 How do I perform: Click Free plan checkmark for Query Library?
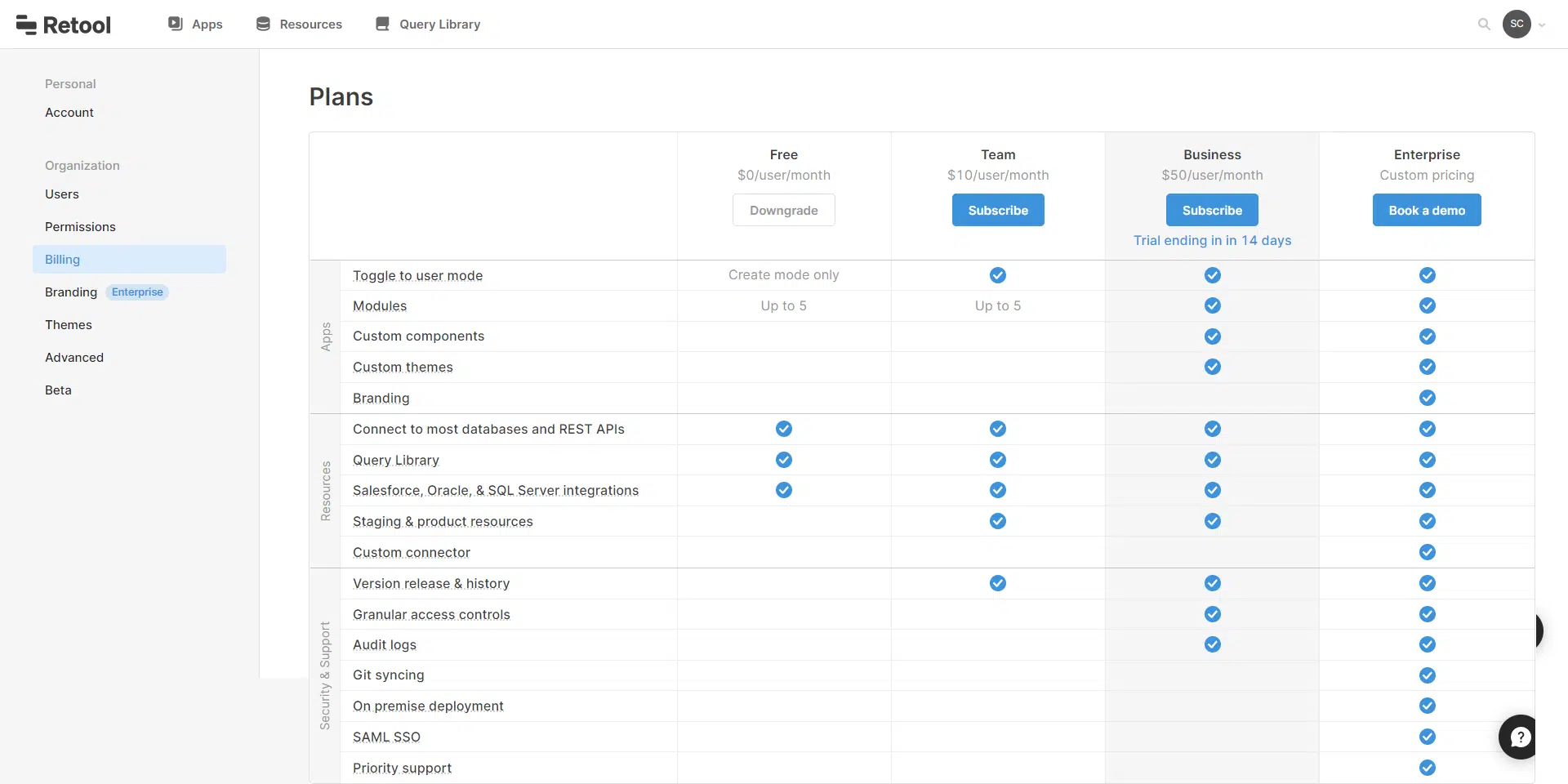click(x=783, y=460)
